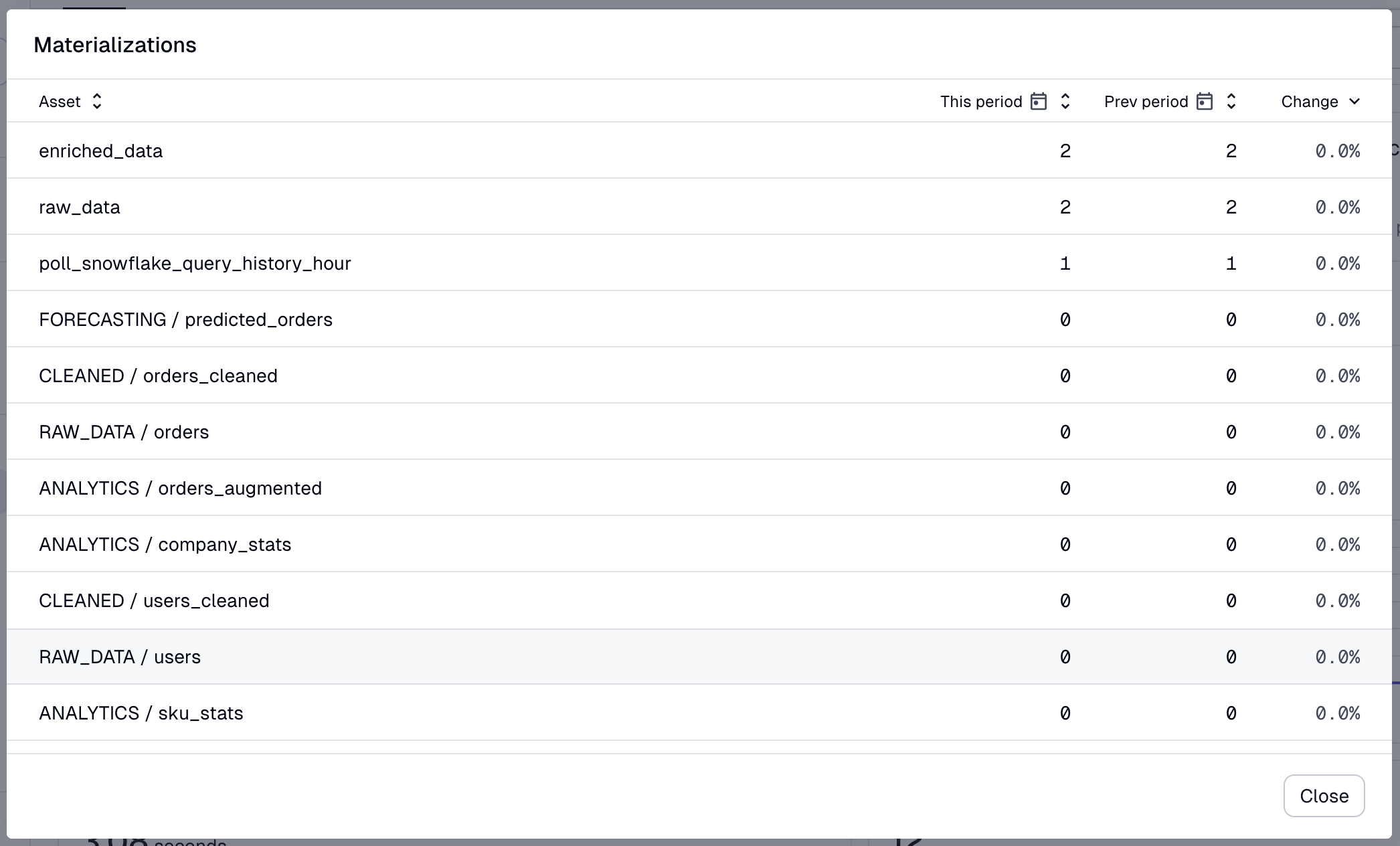Sort by This period arrows icon
The image size is (1400, 846).
[x=1065, y=101]
